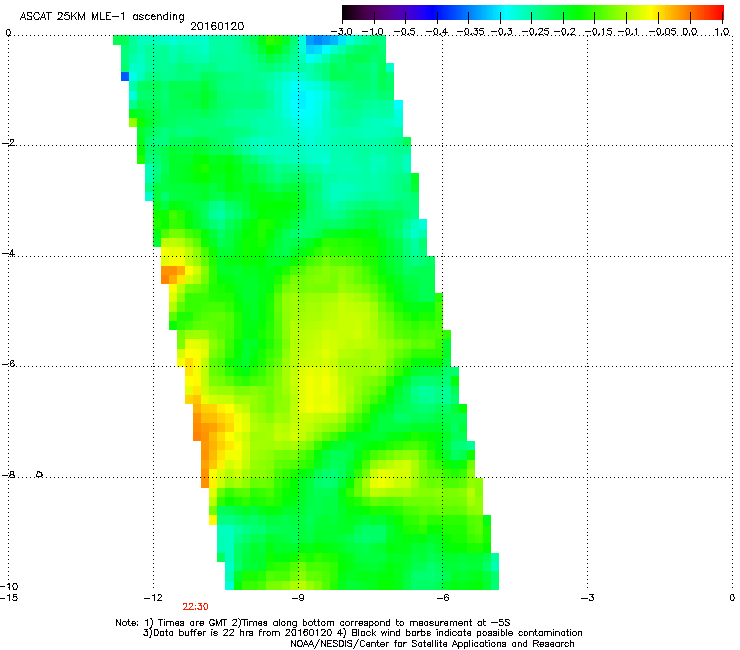740x650 pixels.
Task: Click the "-0.25" color scale label
Action: coord(536,32)
